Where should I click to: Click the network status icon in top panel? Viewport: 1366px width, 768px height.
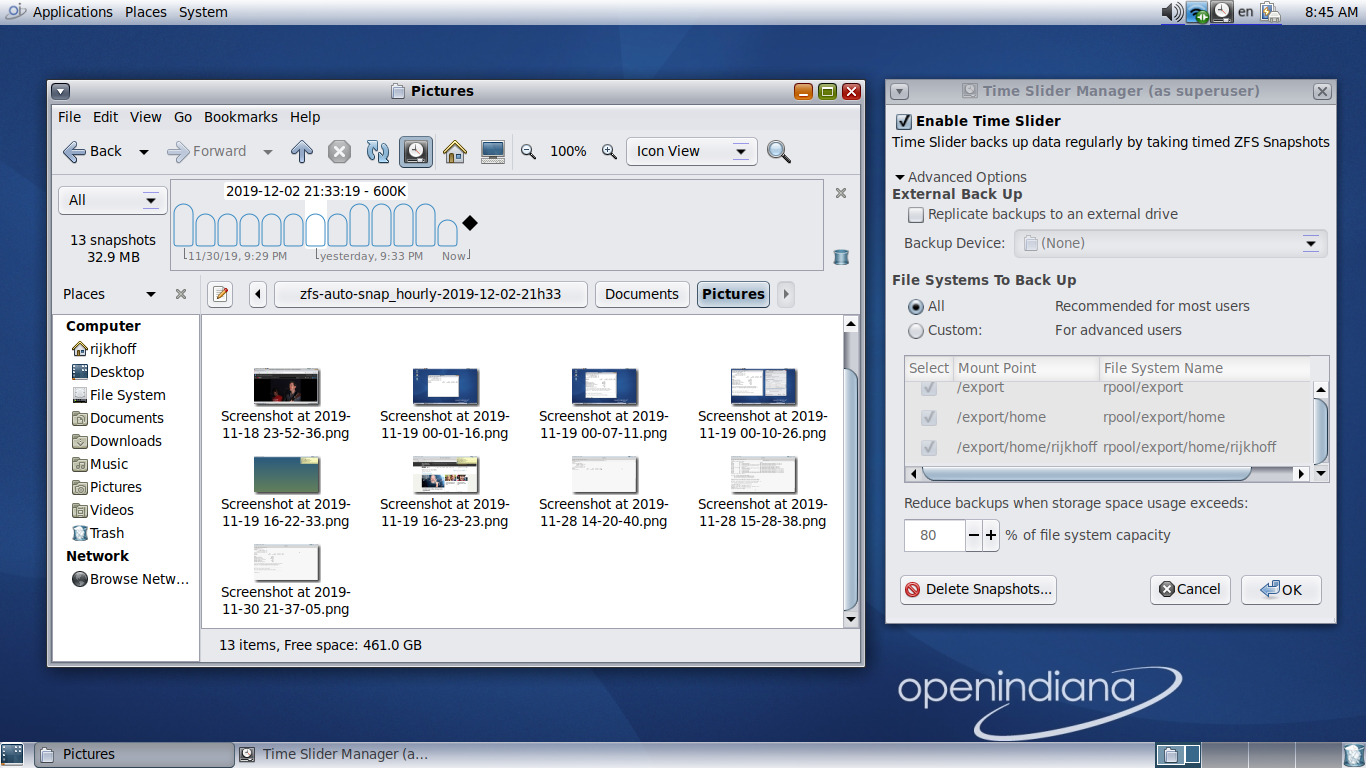pyautogui.click(x=1197, y=12)
